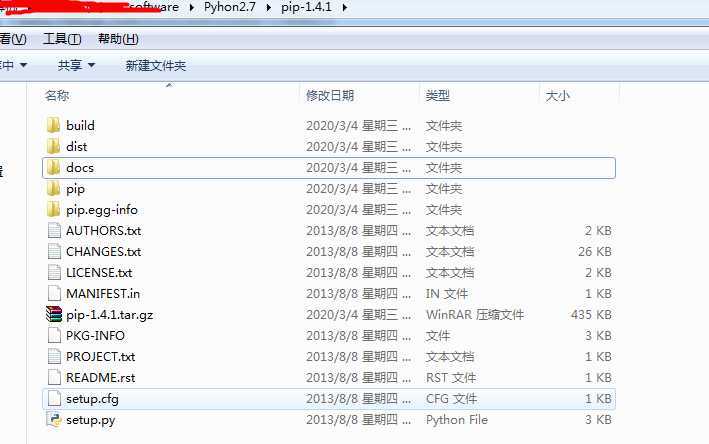Sort by the 类型 column header
This screenshot has height=444, width=709.
coord(437,96)
